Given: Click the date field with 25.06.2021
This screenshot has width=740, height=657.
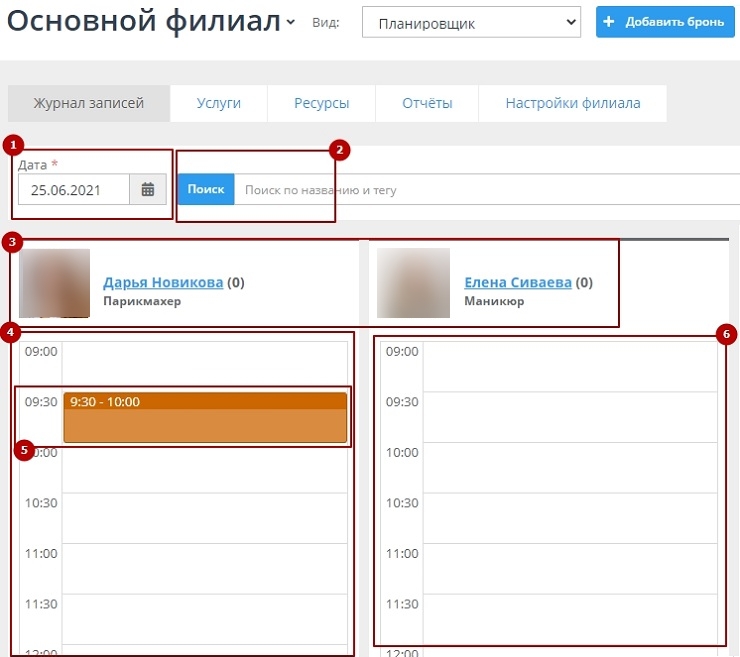Looking at the screenshot, I should click(74, 189).
